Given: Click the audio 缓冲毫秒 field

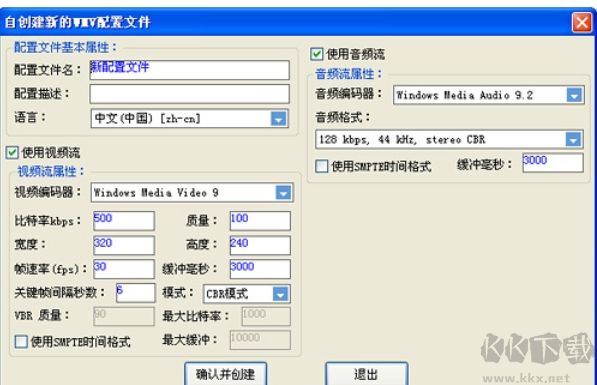Looking at the screenshot, I should point(553,163).
